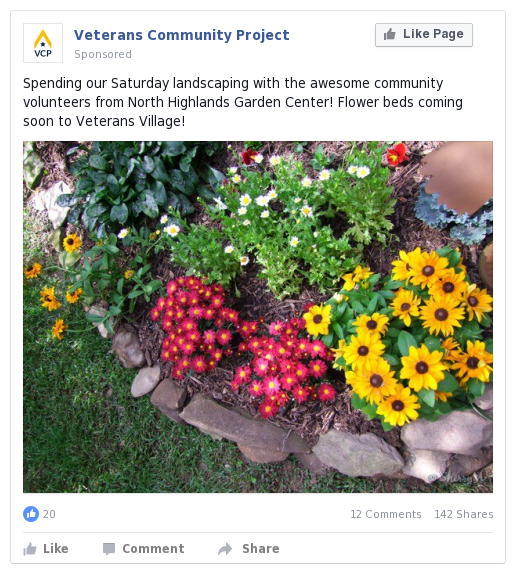
Task: Open the flower bed photo
Action: (258, 317)
